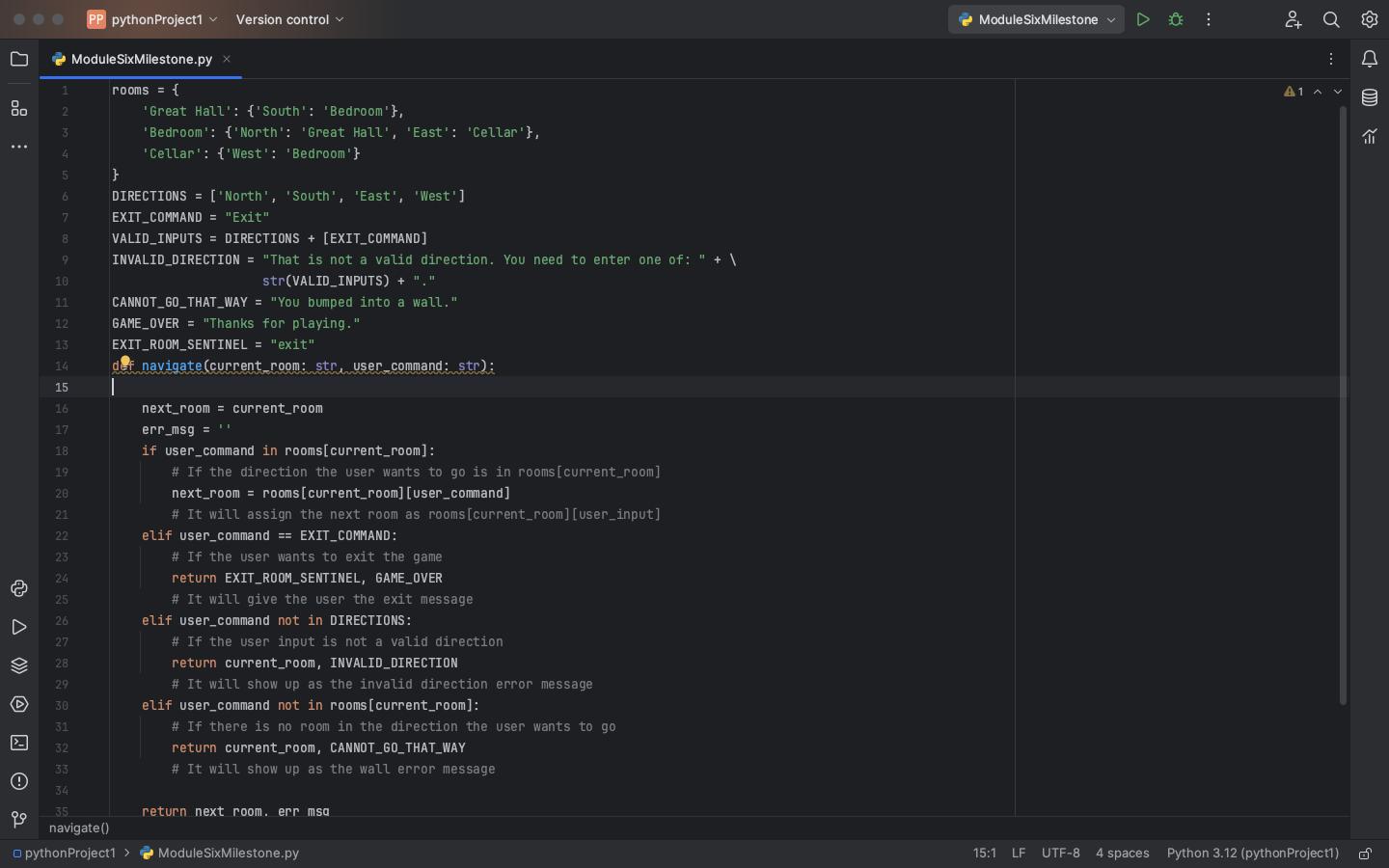Screen dimensions: 1389x868
Task: Change file encoding via UTF-8 widget
Action: (1060, 854)
